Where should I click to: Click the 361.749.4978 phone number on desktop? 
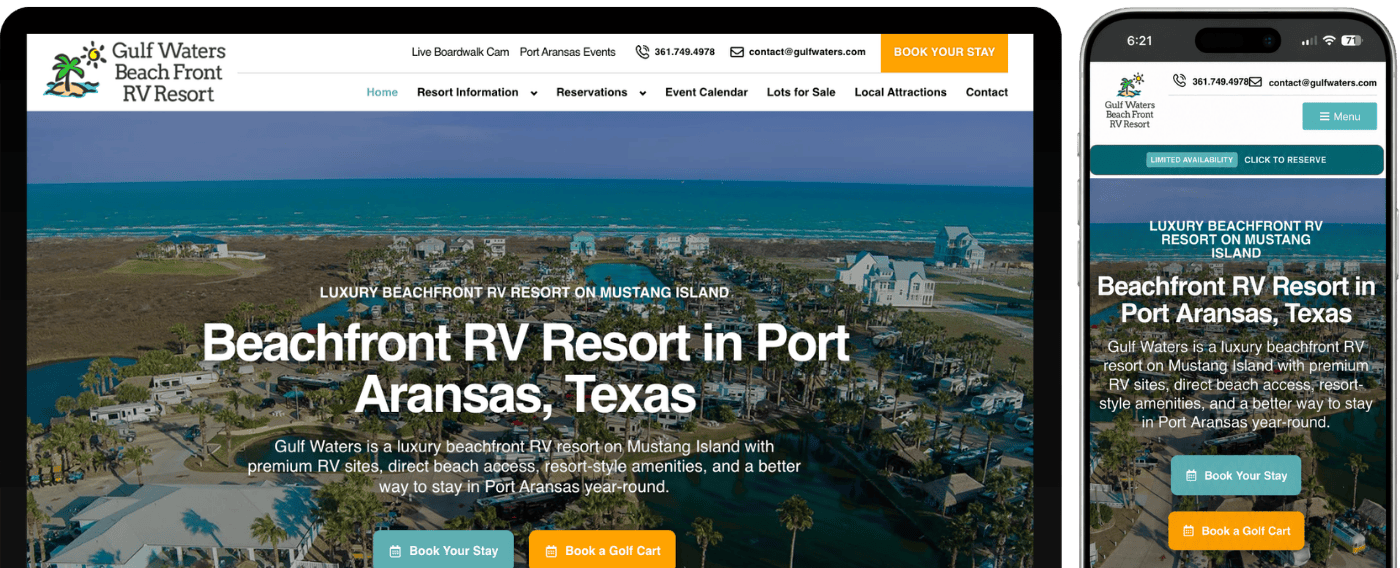click(685, 52)
